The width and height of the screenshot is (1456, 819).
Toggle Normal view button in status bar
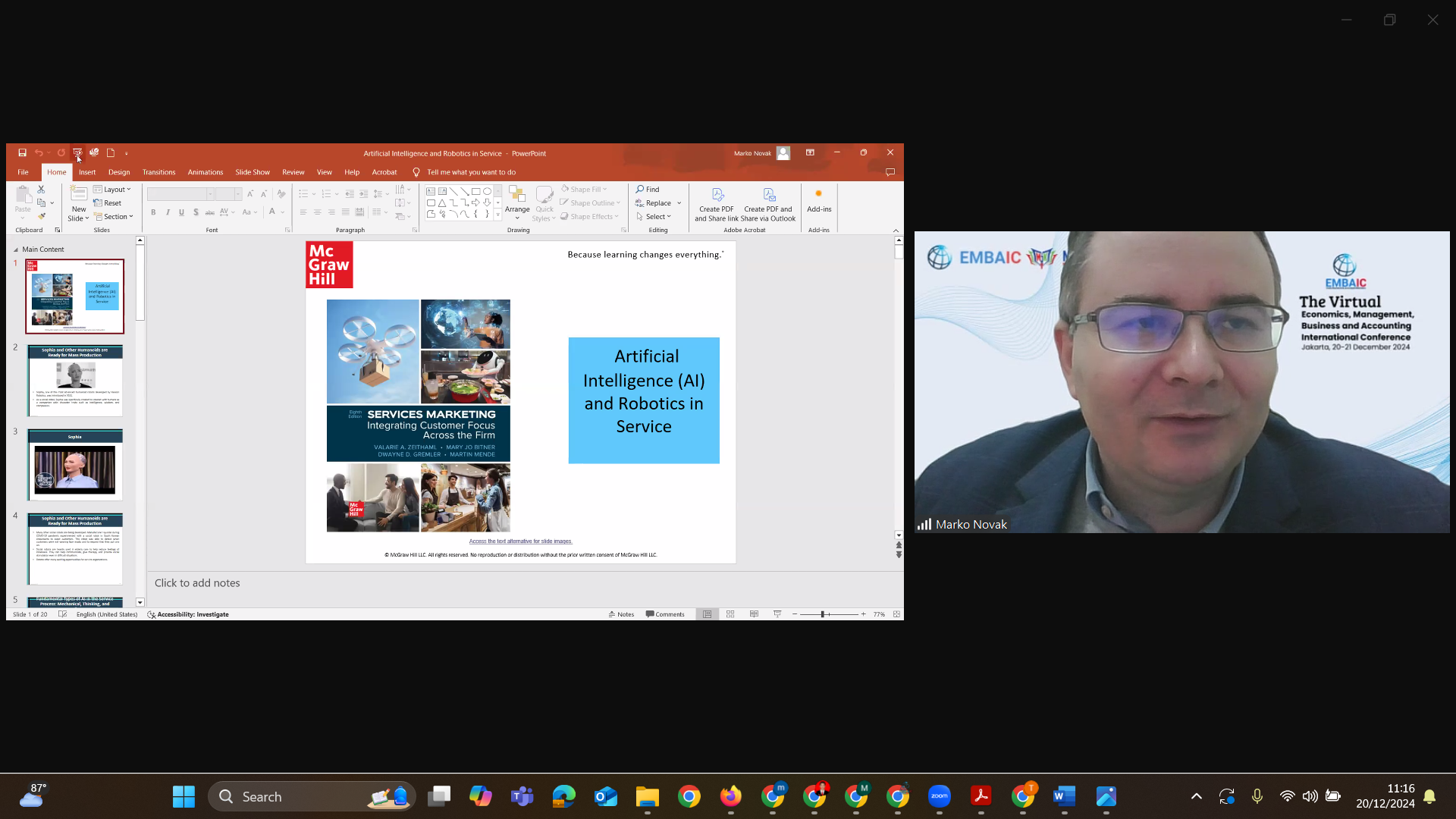[707, 614]
